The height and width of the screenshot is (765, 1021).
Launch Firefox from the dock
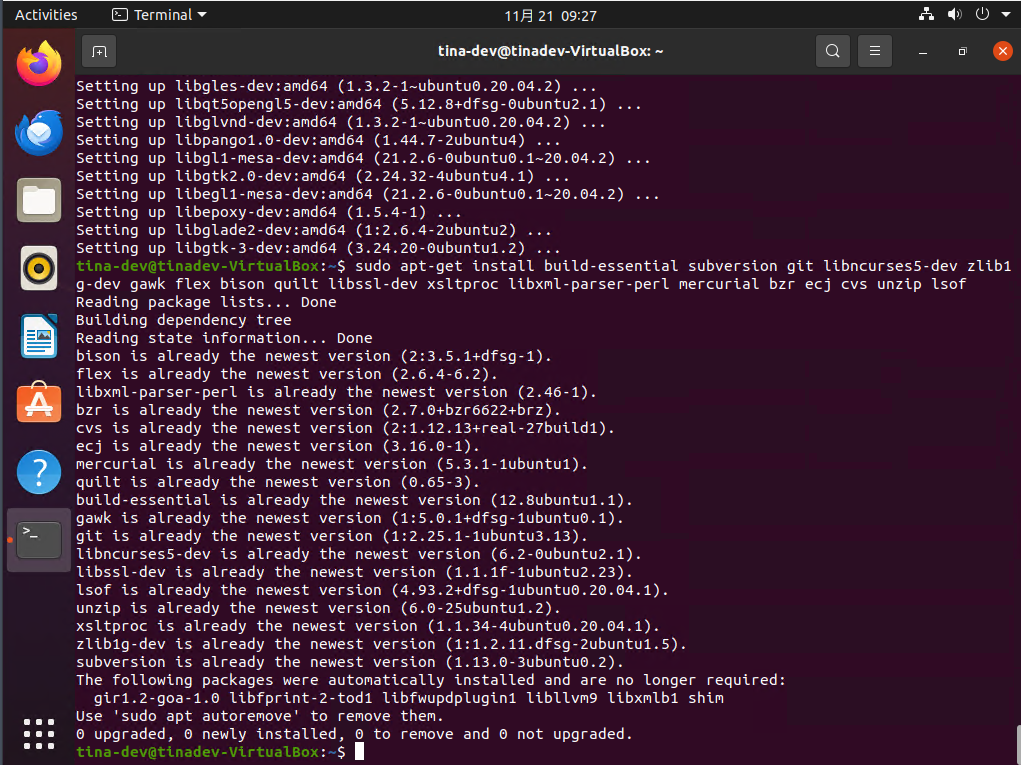click(x=39, y=65)
